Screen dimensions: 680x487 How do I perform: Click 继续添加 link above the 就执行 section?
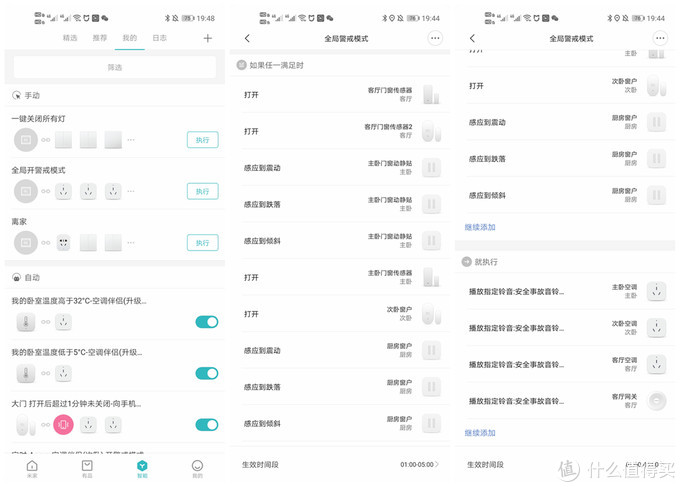[480, 227]
